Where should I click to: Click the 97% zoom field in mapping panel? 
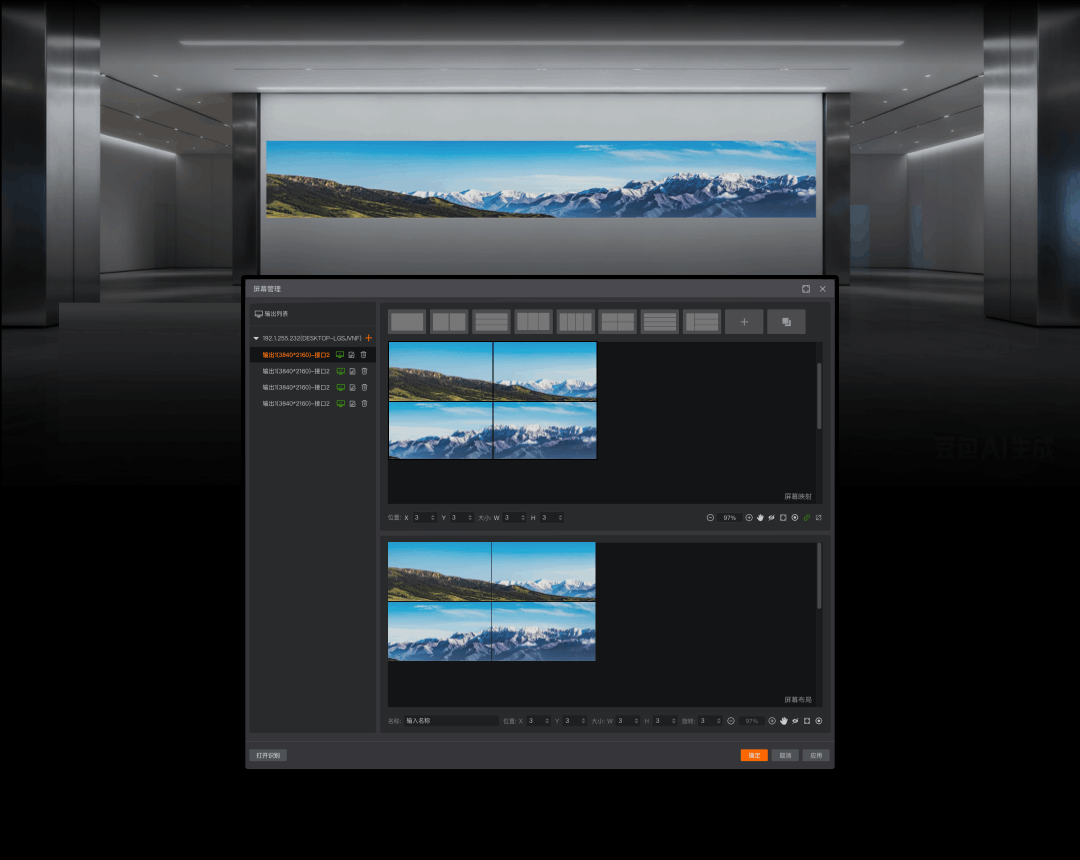pyautogui.click(x=729, y=518)
